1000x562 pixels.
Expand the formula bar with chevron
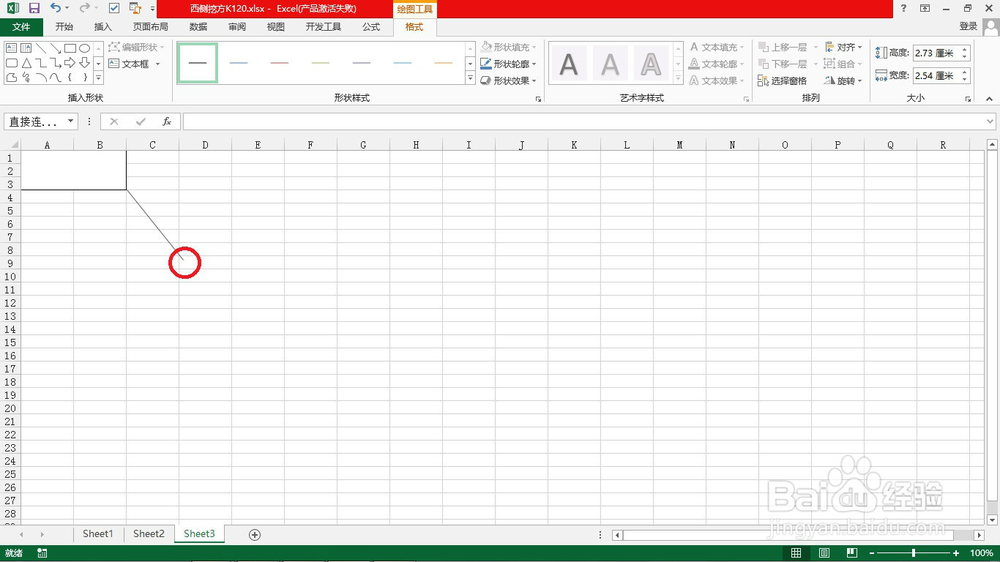pyautogui.click(x=990, y=121)
